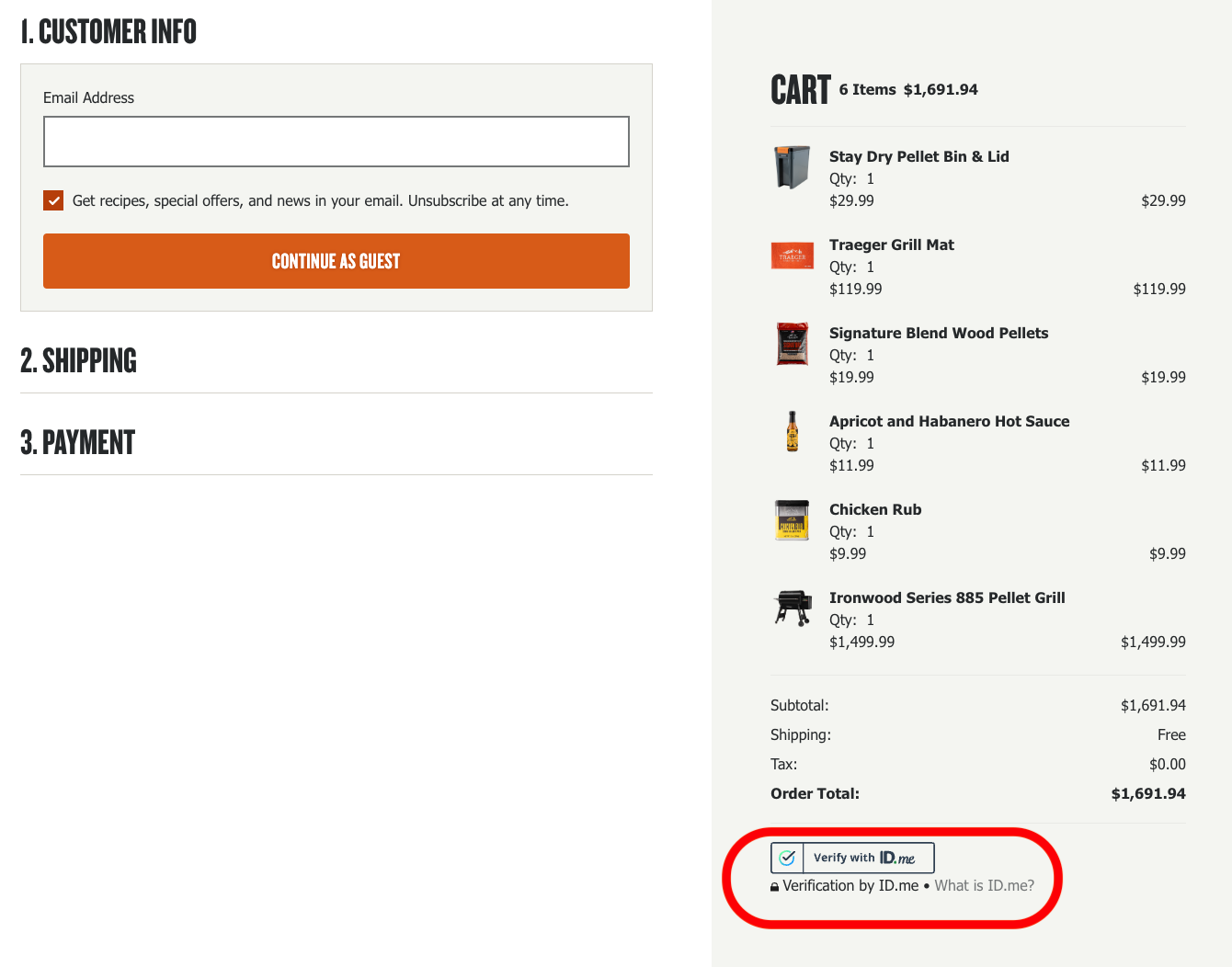Click the Traeger Grill Mat product name
This screenshot has width=1232, height=967.
click(891, 245)
